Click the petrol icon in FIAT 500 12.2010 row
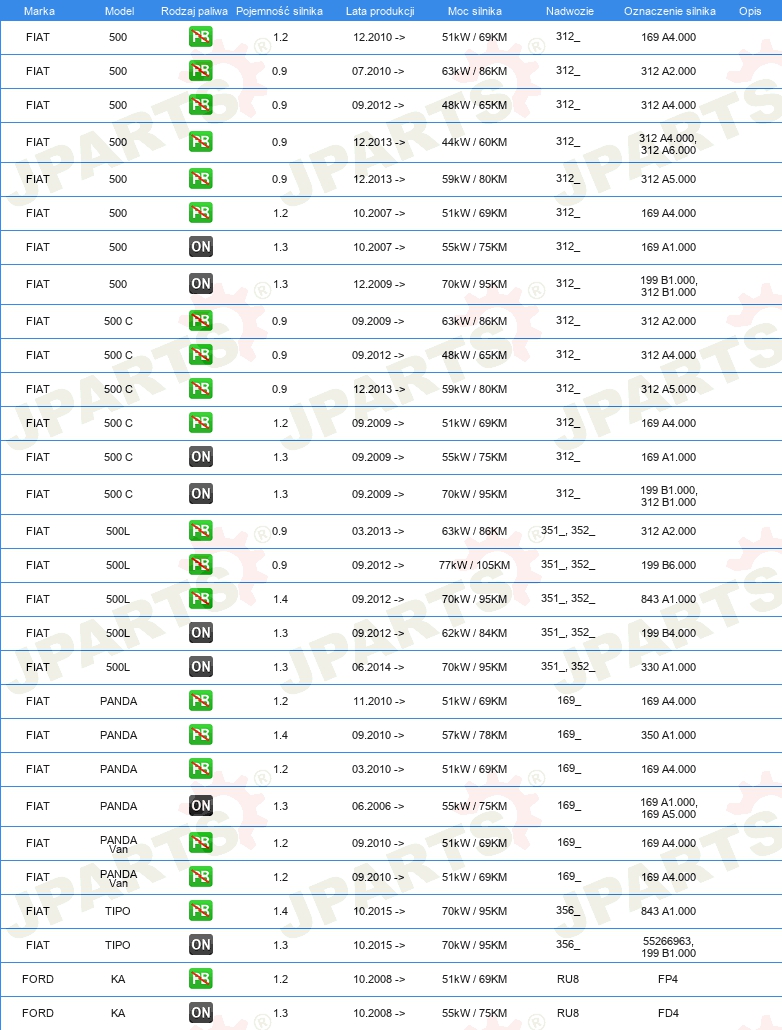 tap(200, 37)
